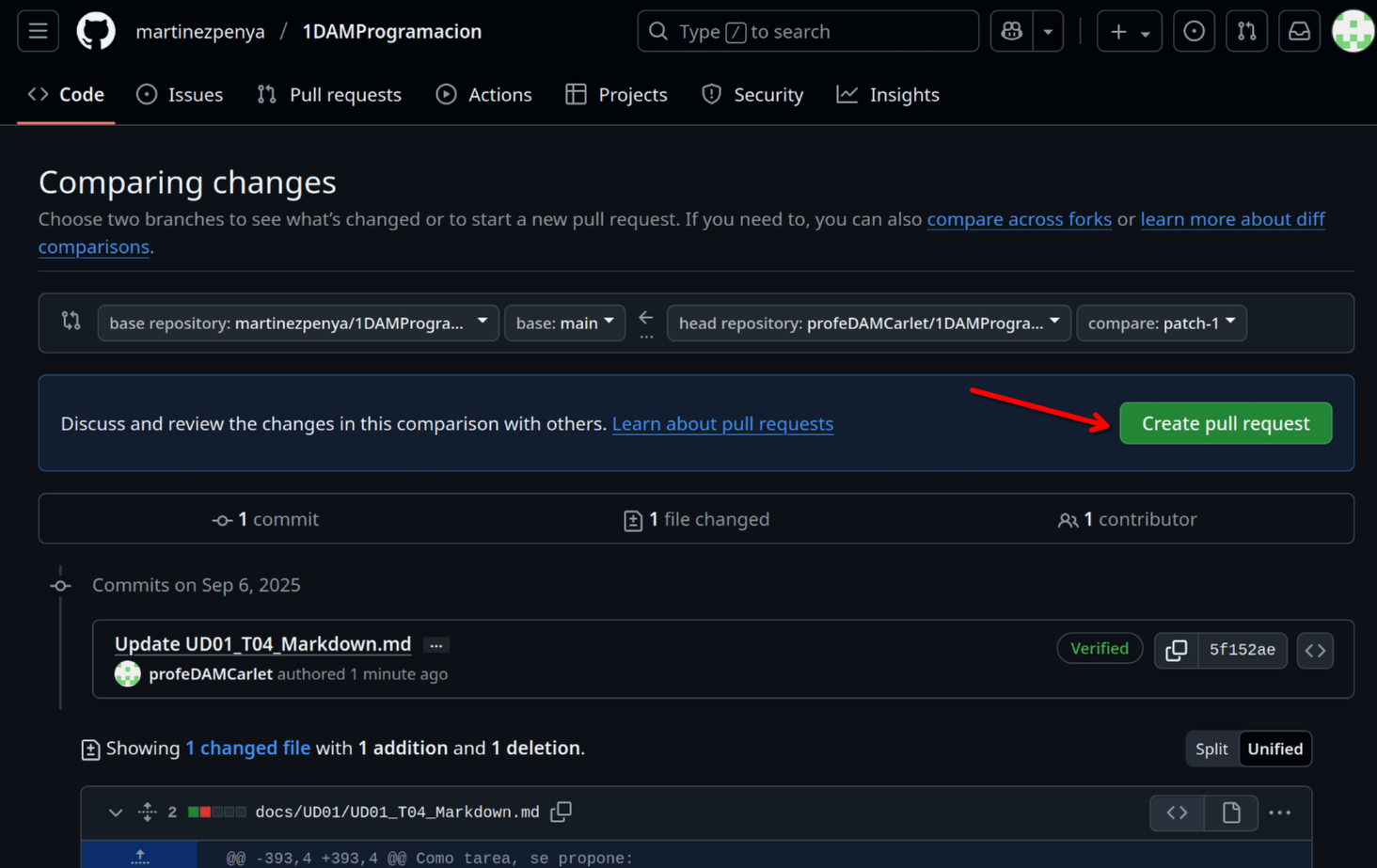
Task: Open your notifications inbox icon
Action: click(1299, 30)
